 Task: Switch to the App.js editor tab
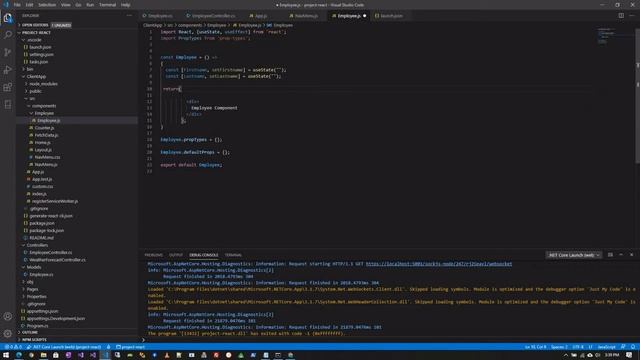tap(260, 16)
